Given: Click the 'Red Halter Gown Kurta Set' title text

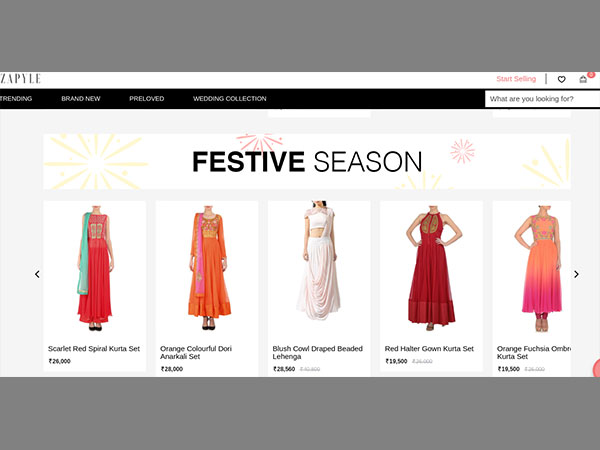Looking at the screenshot, I should (429, 349).
